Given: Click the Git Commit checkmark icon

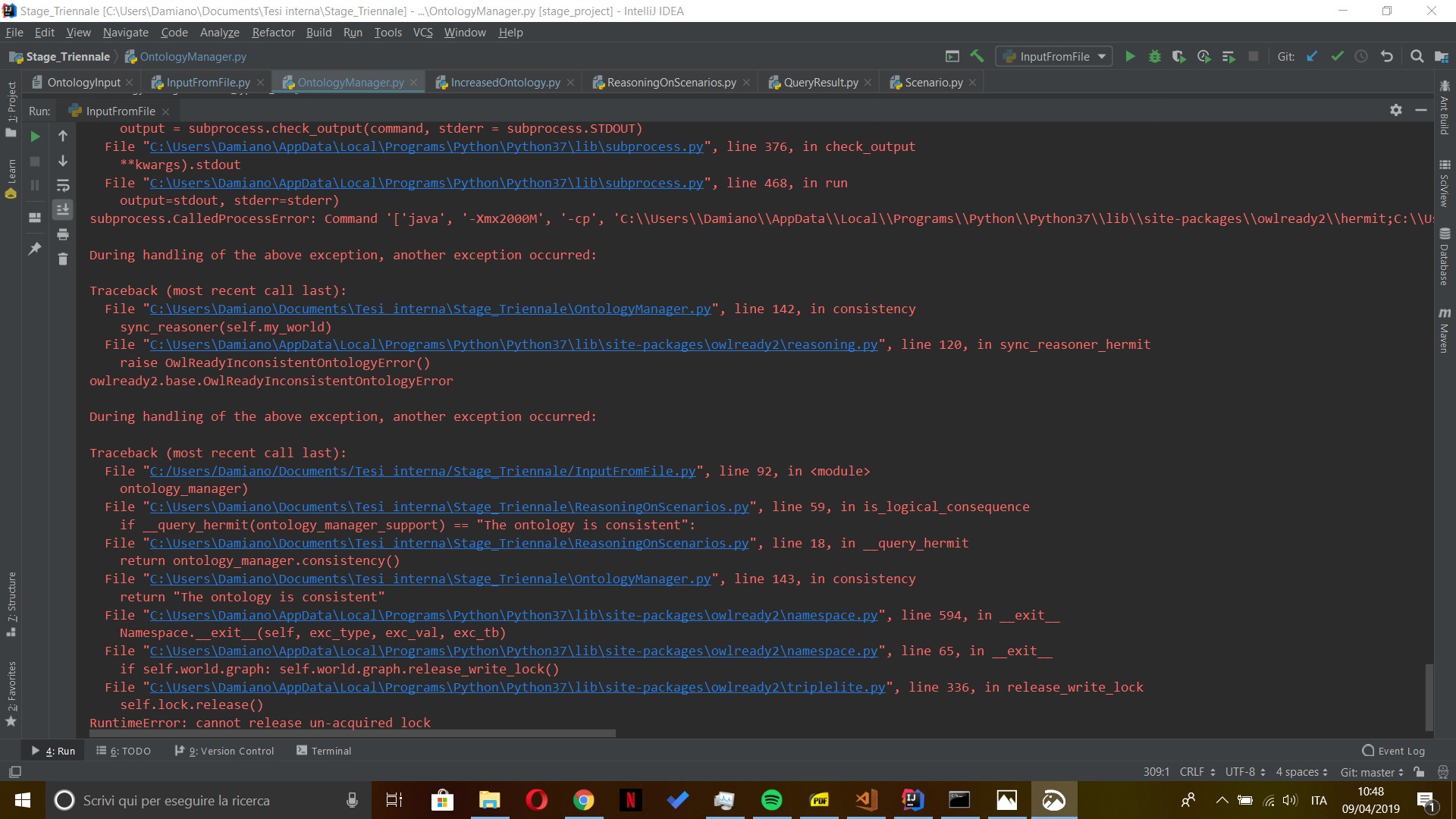Looking at the screenshot, I should coord(1337,56).
